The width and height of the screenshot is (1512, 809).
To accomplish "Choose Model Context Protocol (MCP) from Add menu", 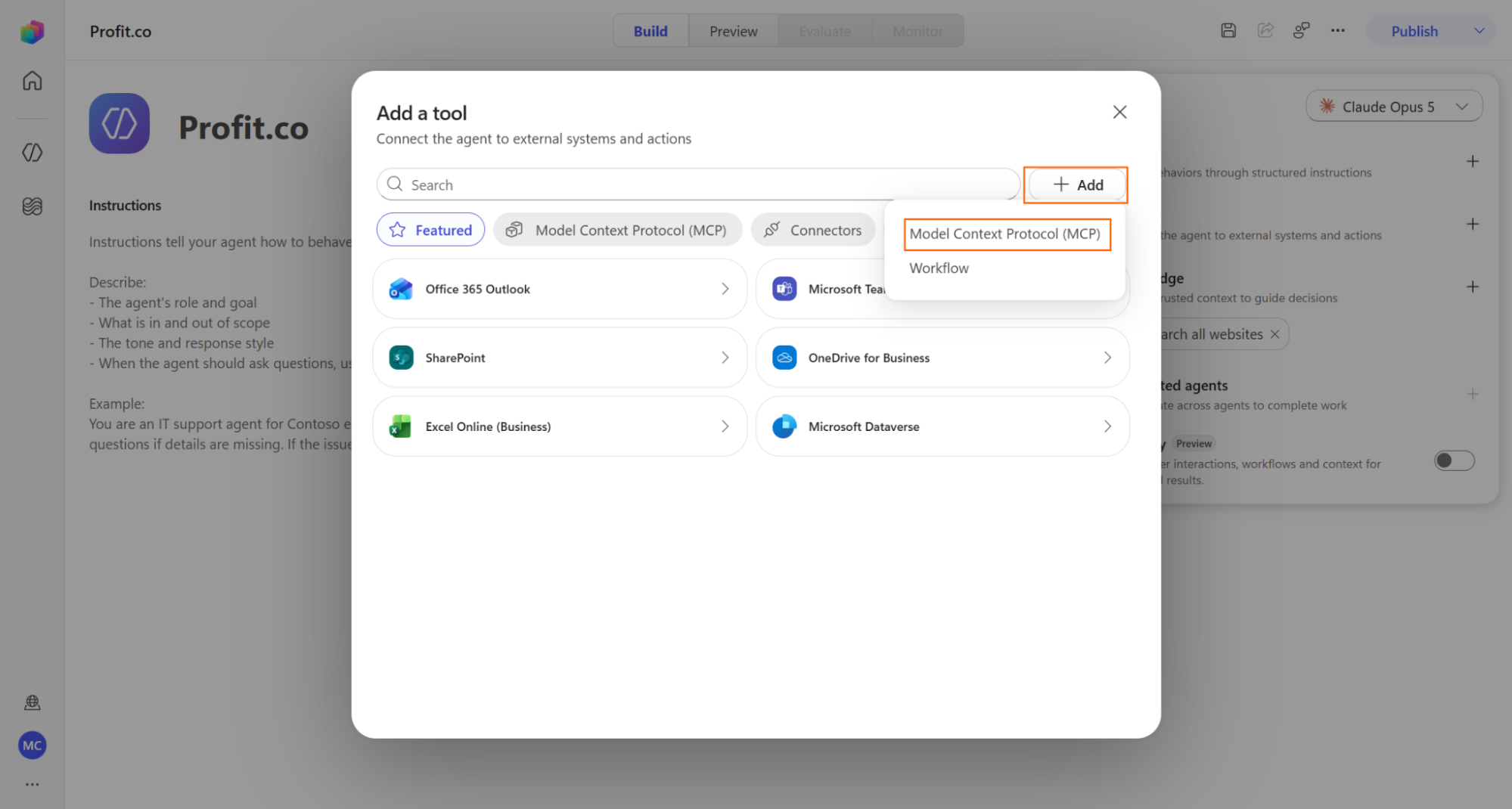I will [x=1004, y=234].
